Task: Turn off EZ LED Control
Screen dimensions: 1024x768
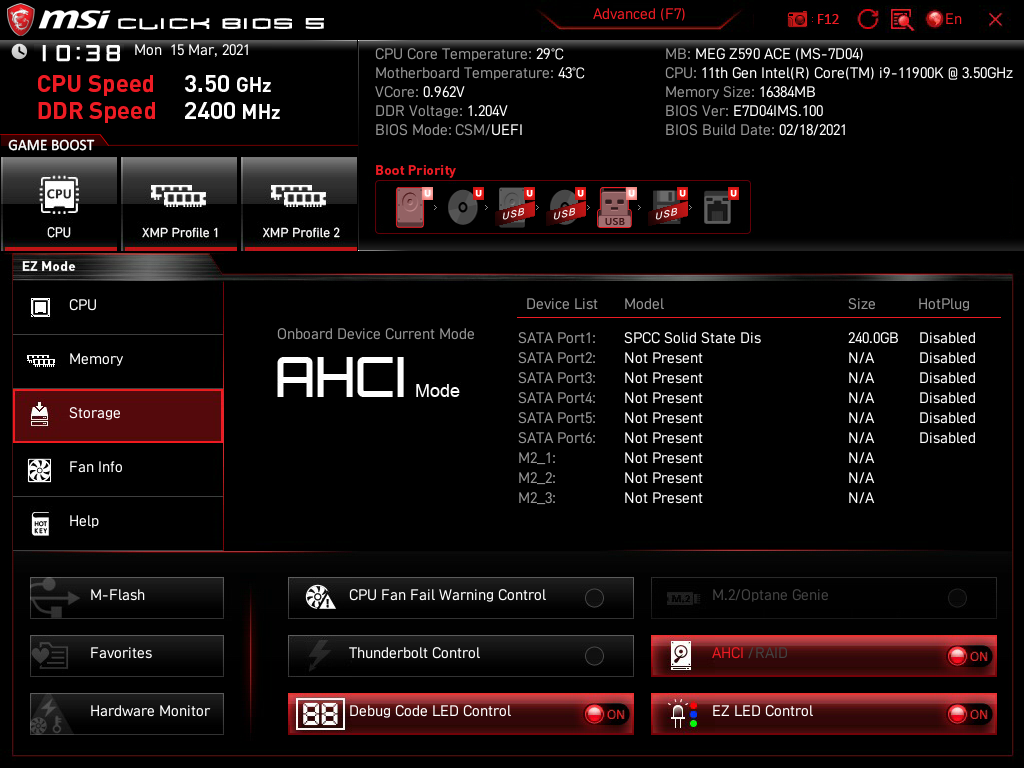Action: (969, 714)
